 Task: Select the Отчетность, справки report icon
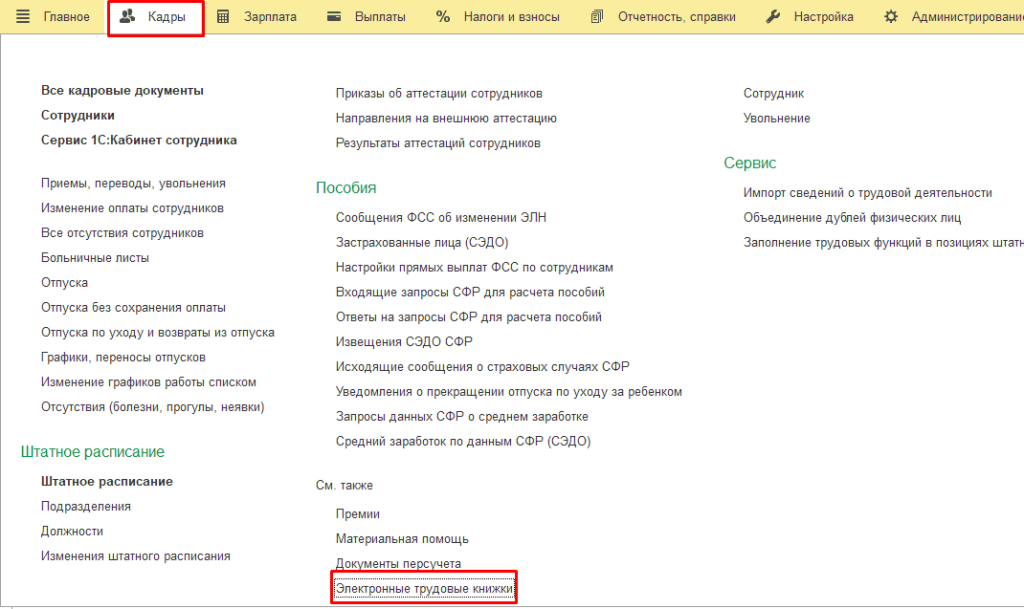597,15
